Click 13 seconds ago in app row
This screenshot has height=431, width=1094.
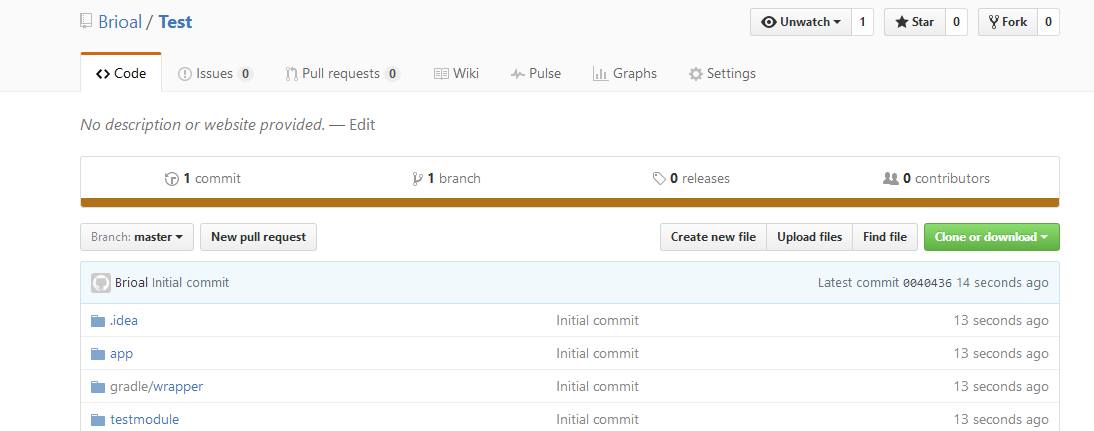tap(1001, 354)
